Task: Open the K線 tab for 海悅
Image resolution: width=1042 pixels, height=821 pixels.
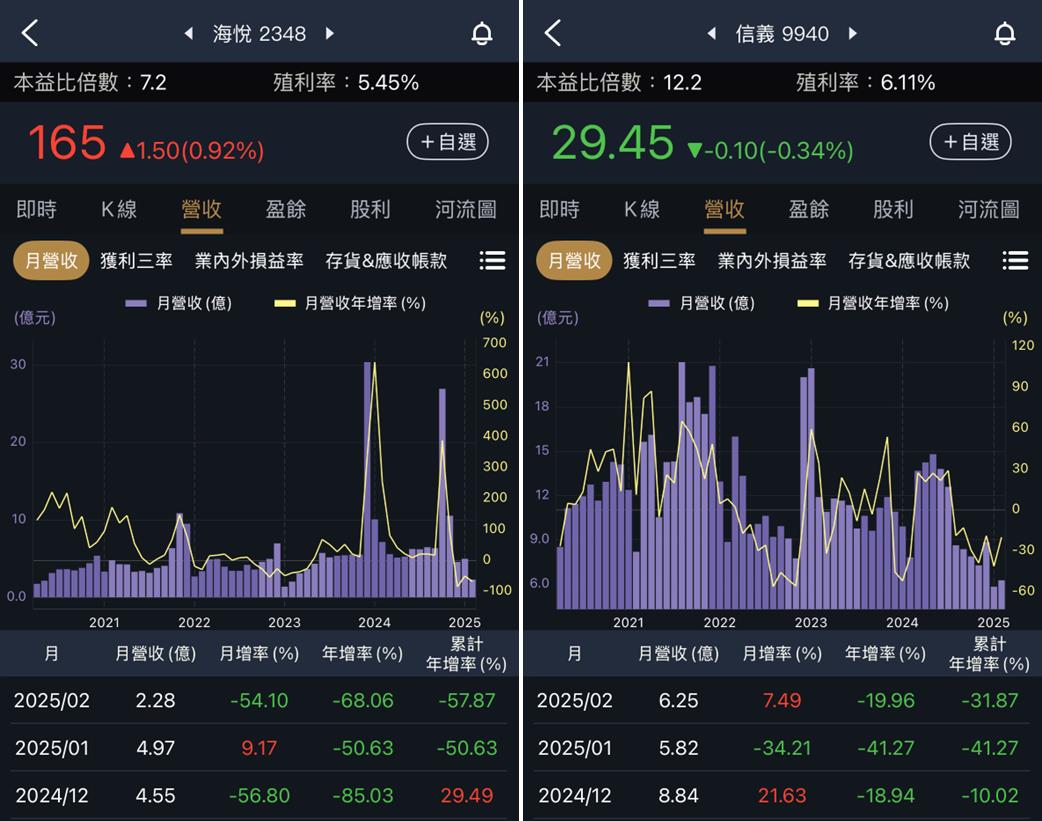Action: click(119, 209)
